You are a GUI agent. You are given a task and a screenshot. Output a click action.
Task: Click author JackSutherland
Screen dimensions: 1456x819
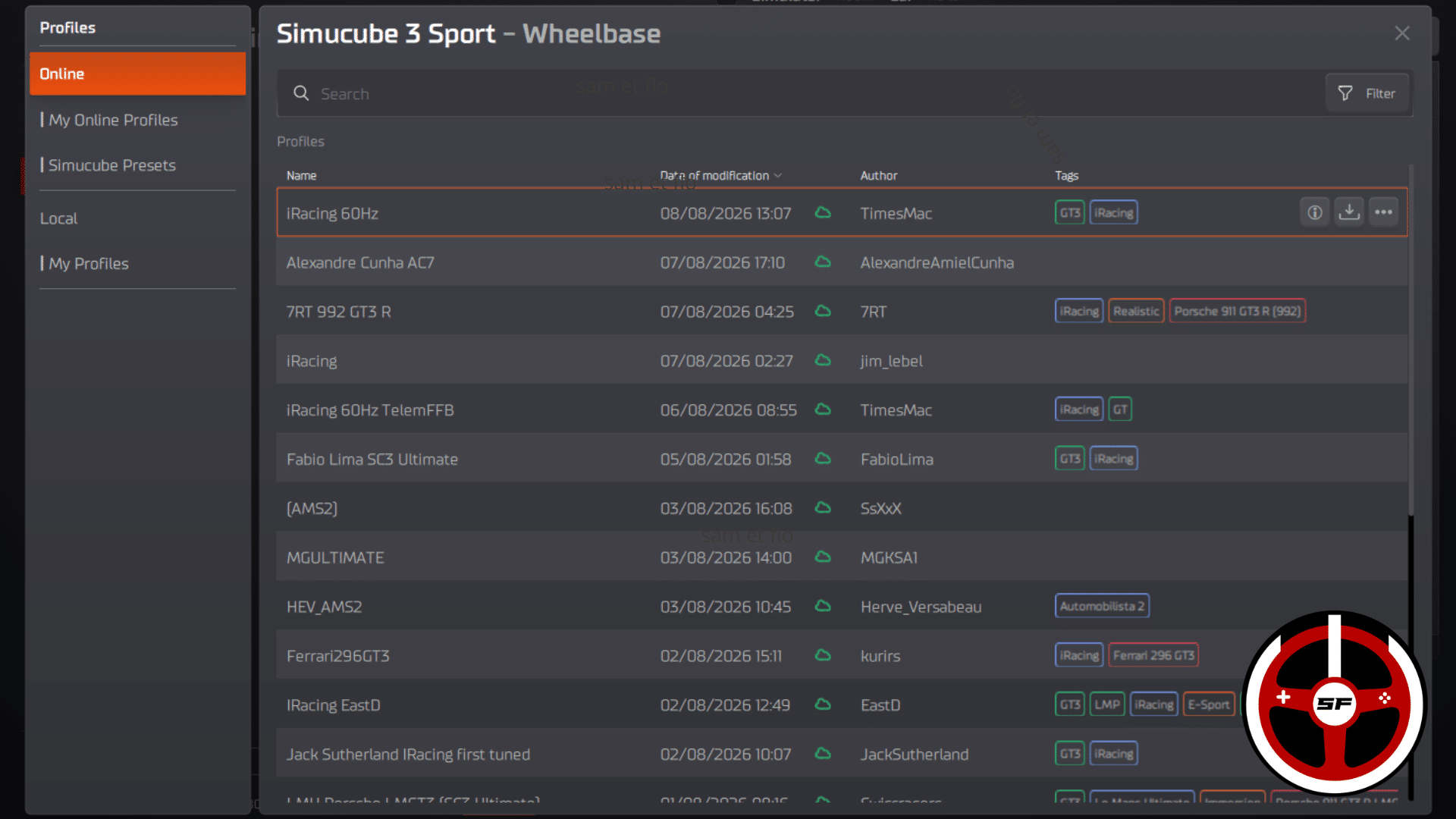(x=915, y=755)
